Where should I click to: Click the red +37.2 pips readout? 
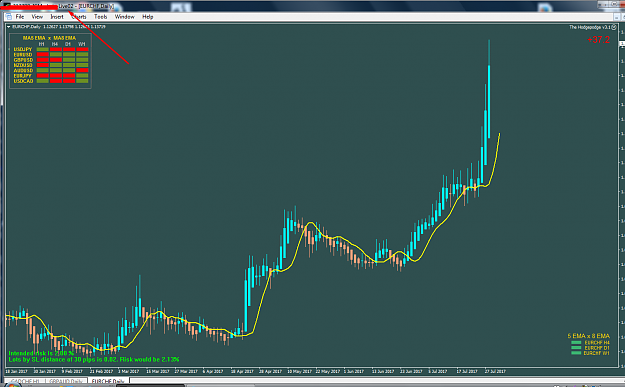pos(598,40)
